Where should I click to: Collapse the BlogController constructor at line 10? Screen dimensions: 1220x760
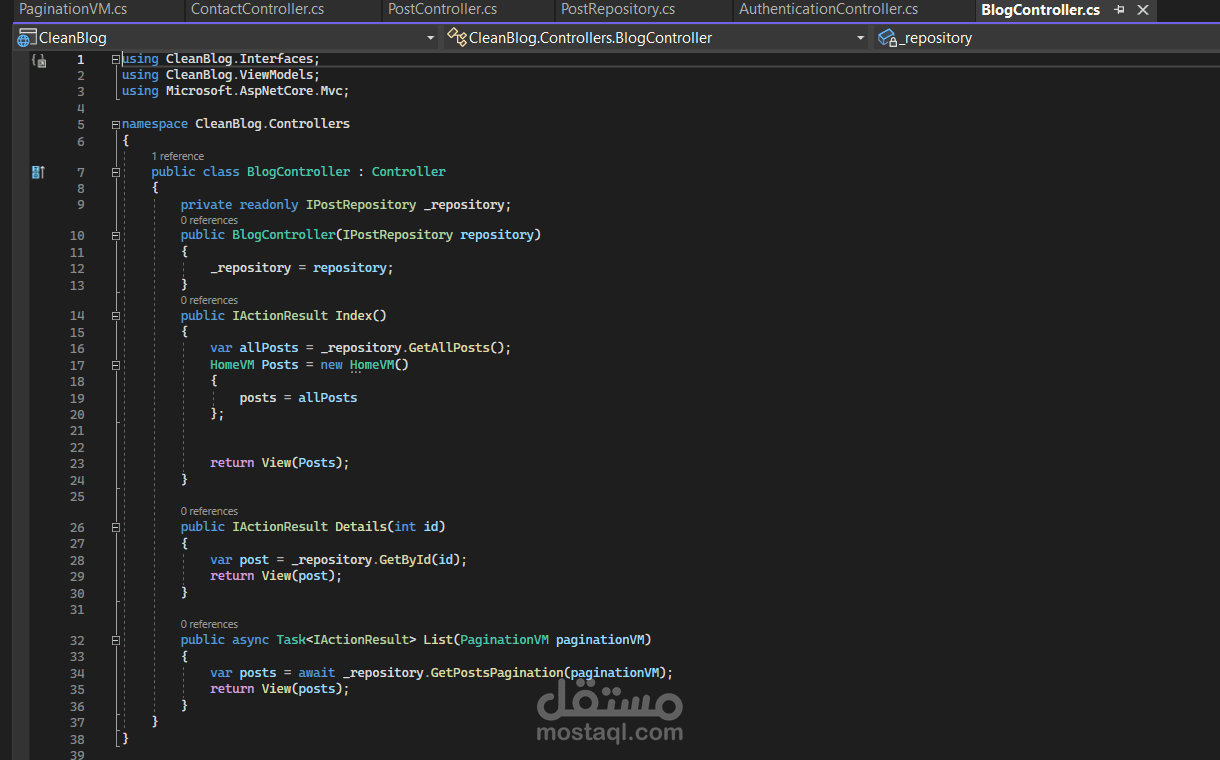[116, 235]
